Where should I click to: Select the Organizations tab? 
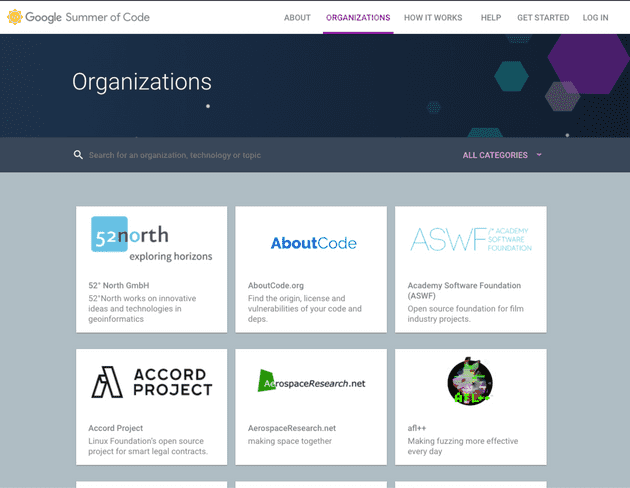(x=357, y=18)
